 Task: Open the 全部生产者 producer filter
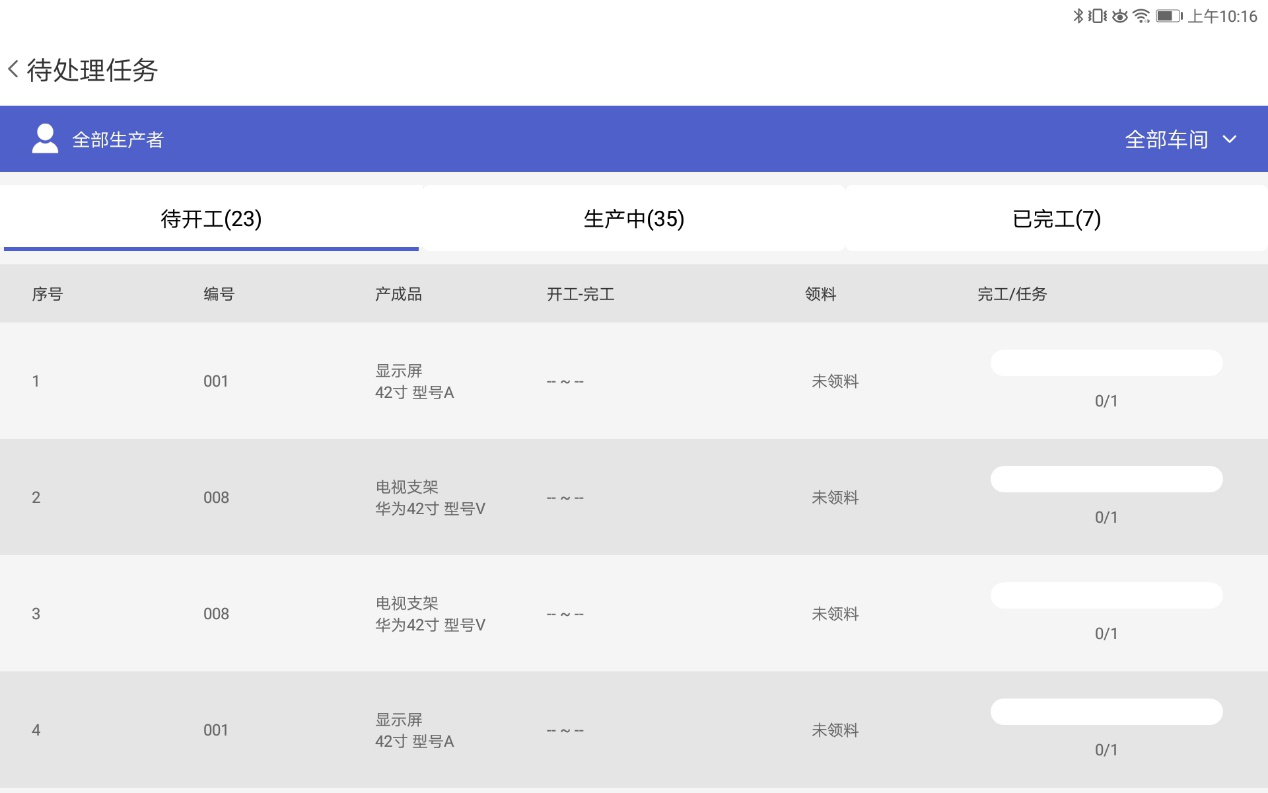tap(98, 139)
